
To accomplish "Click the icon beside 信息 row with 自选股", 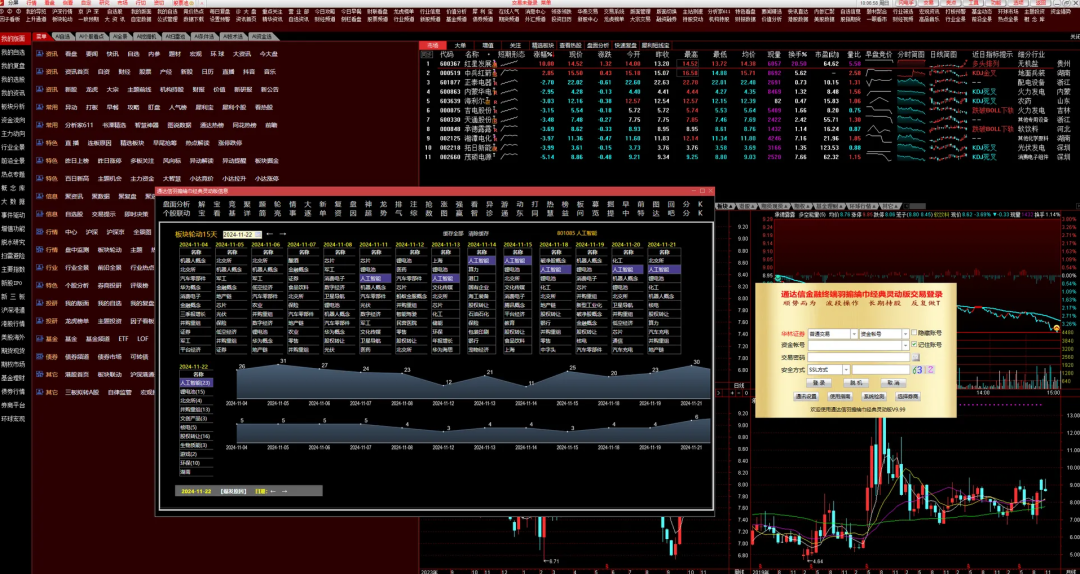I will click(40, 214).
